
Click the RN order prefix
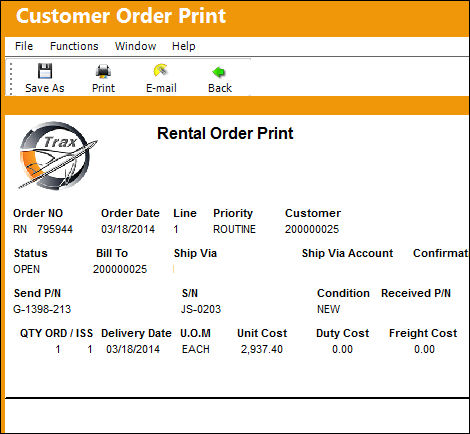click(20, 229)
